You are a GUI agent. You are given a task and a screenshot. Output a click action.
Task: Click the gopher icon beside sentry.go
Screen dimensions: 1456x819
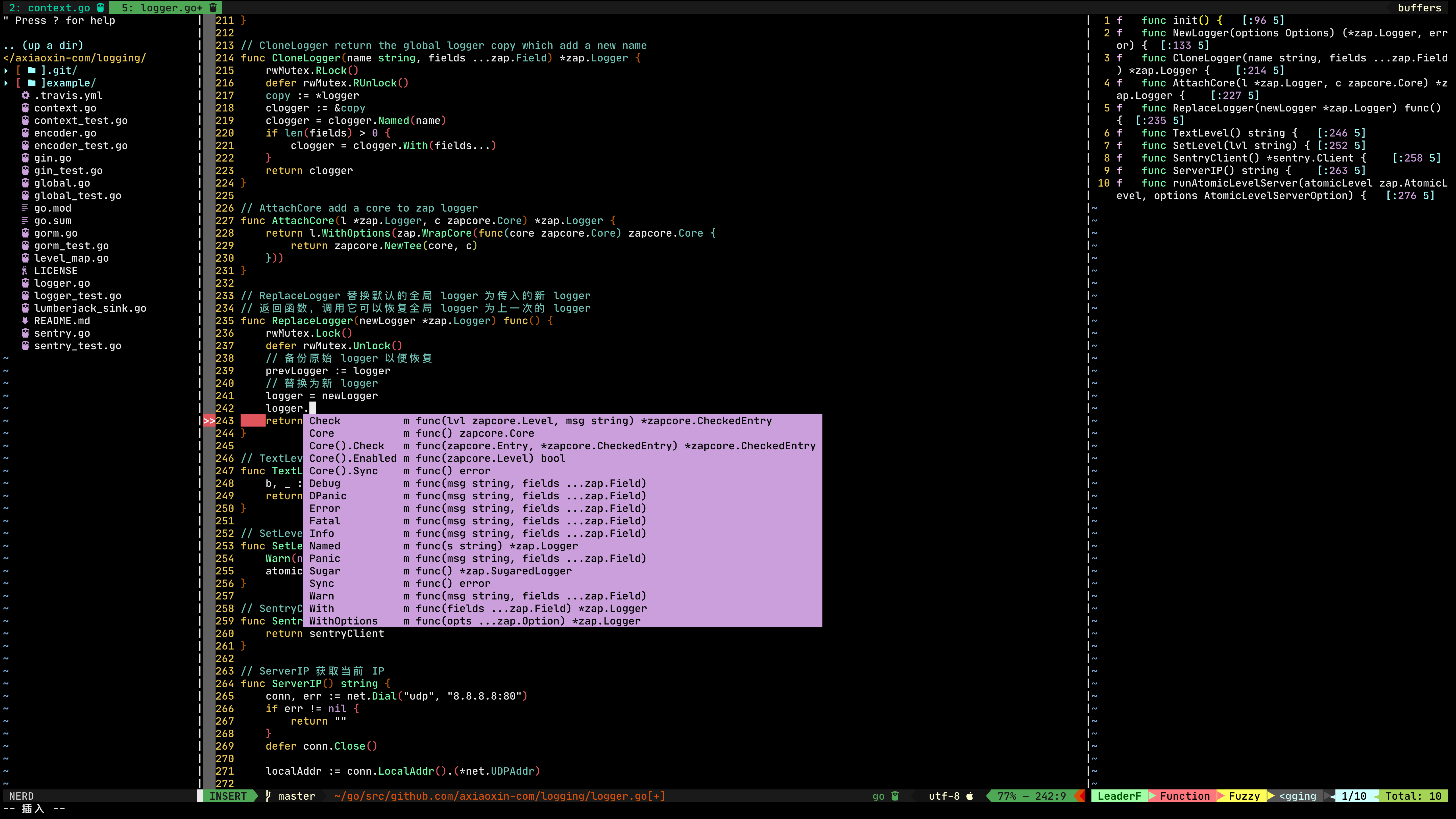(x=25, y=333)
